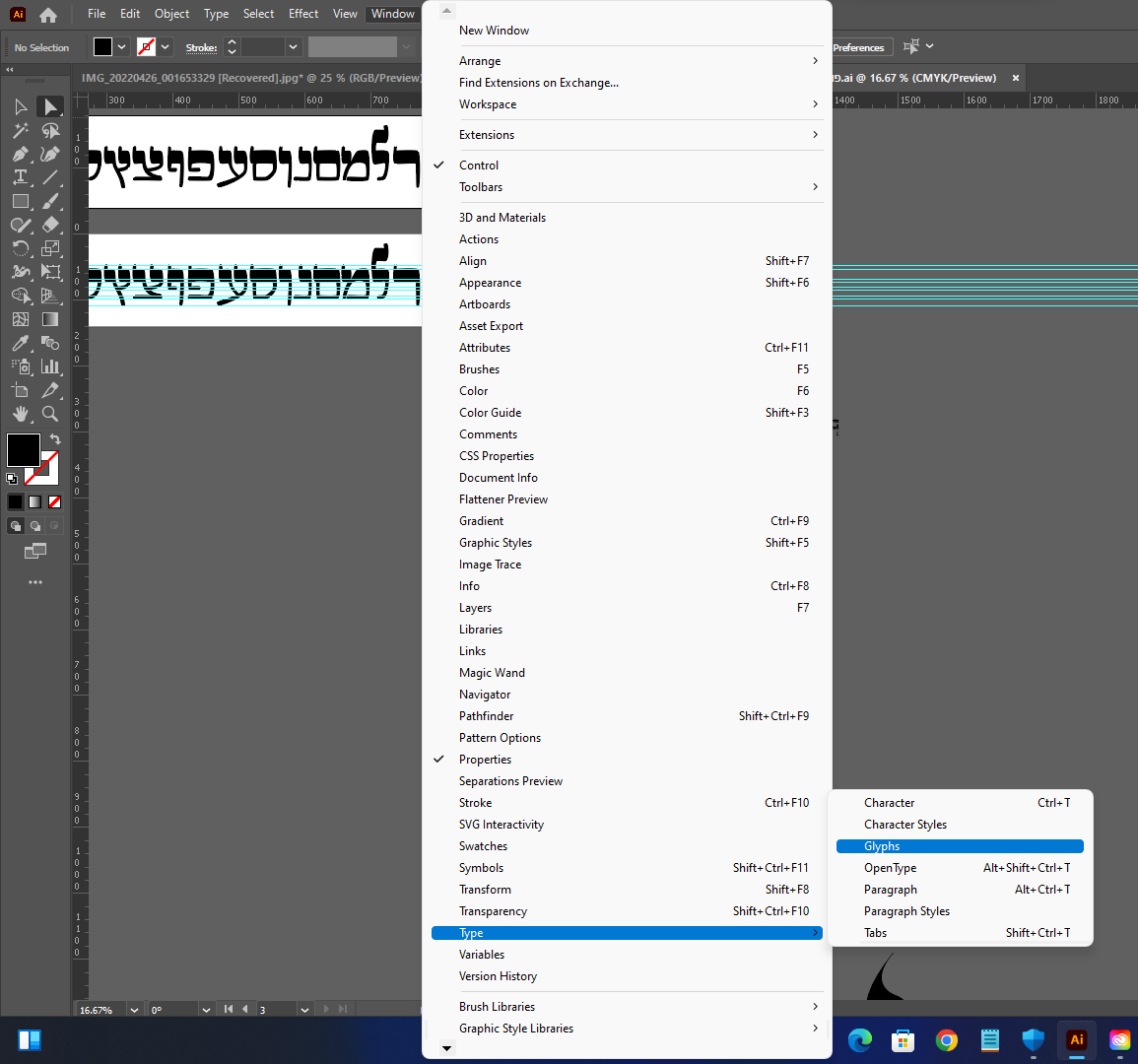Image resolution: width=1138 pixels, height=1064 pixels.
Task: Open the Object menu
Action: 171,14
